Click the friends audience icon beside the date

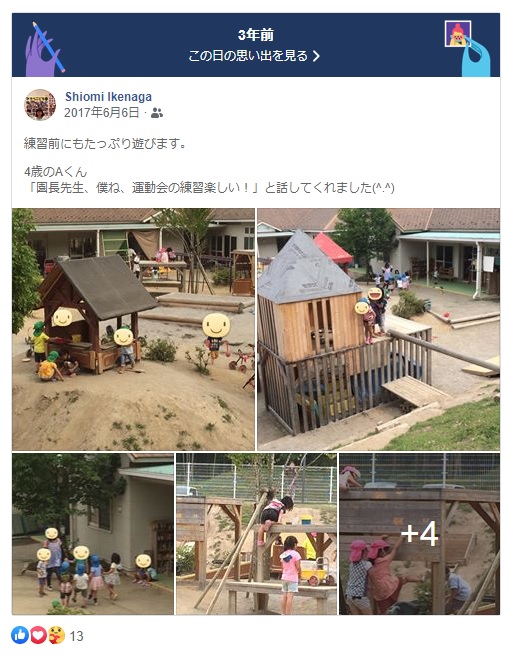(x=157, y=113)
